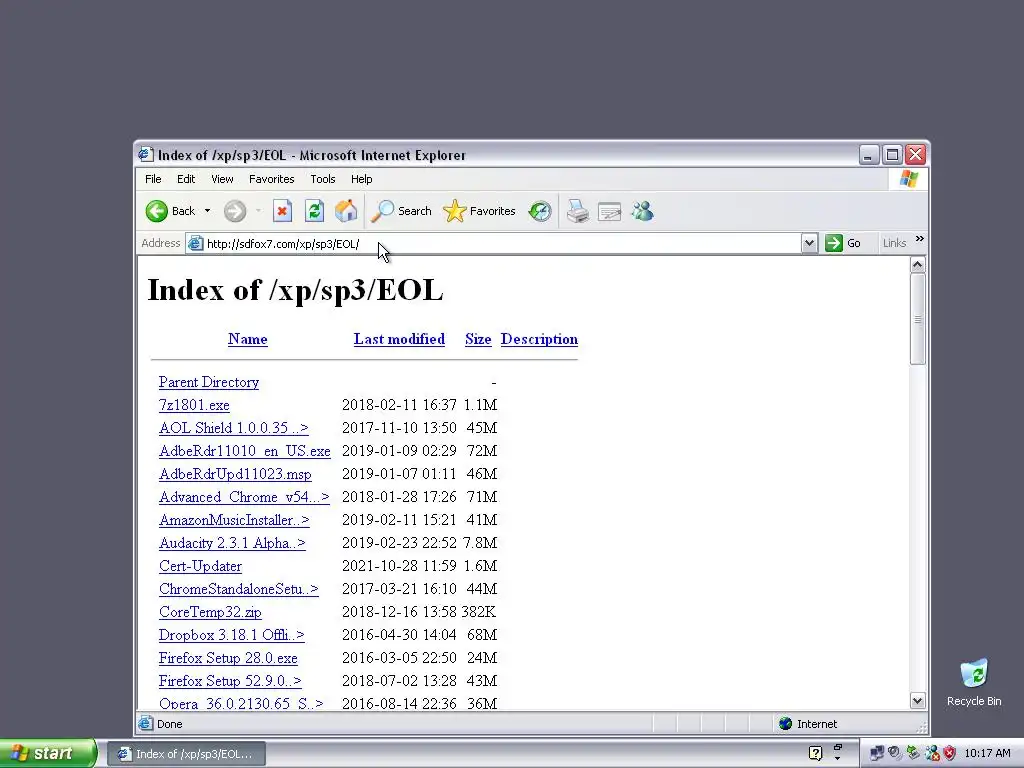Open the Cert-Updater link
Image resolution: width=1024 pixels, height=768 pixels.
tap(200, 566)
